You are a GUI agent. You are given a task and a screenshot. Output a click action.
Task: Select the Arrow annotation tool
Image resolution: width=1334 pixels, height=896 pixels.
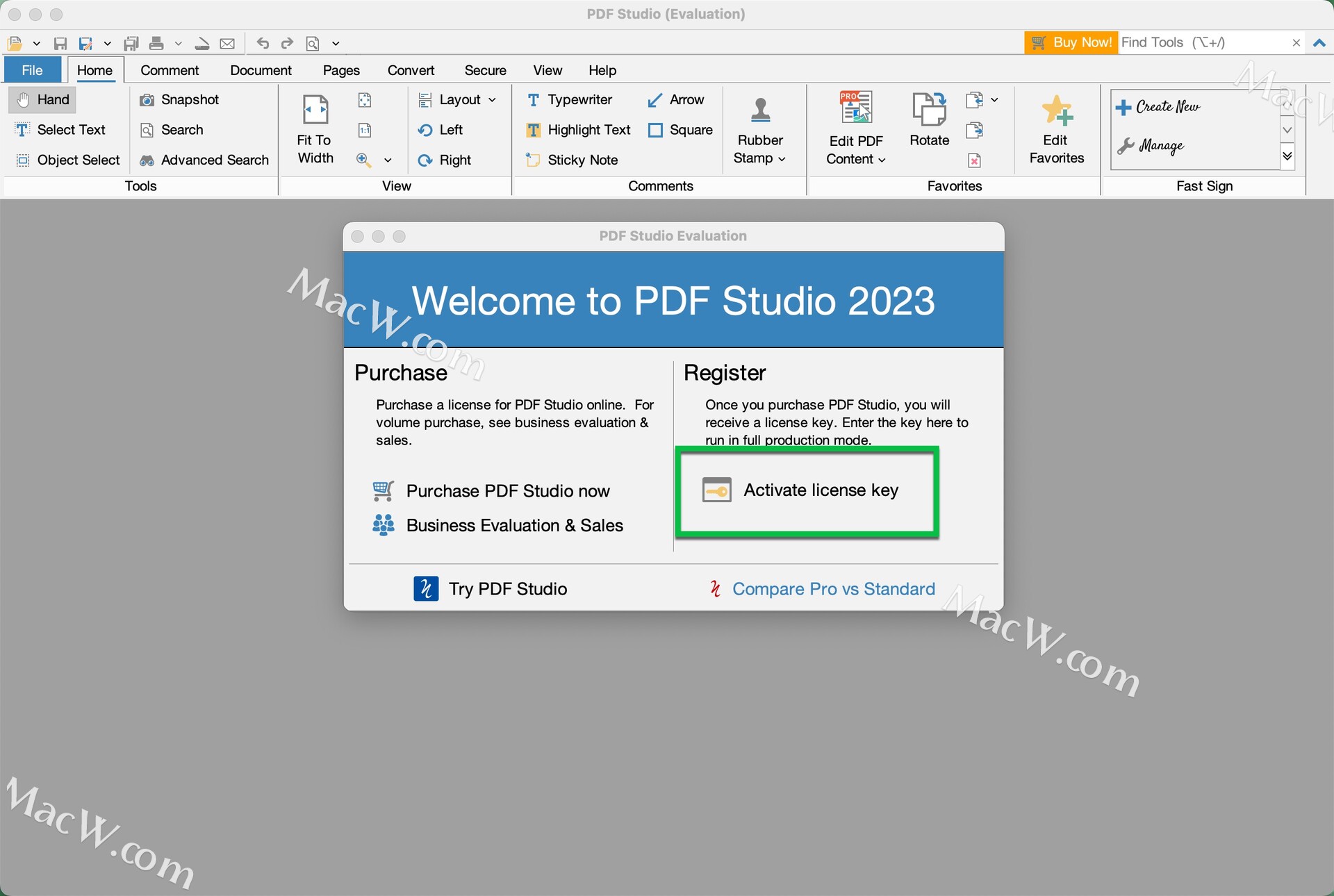click(675, 99)
